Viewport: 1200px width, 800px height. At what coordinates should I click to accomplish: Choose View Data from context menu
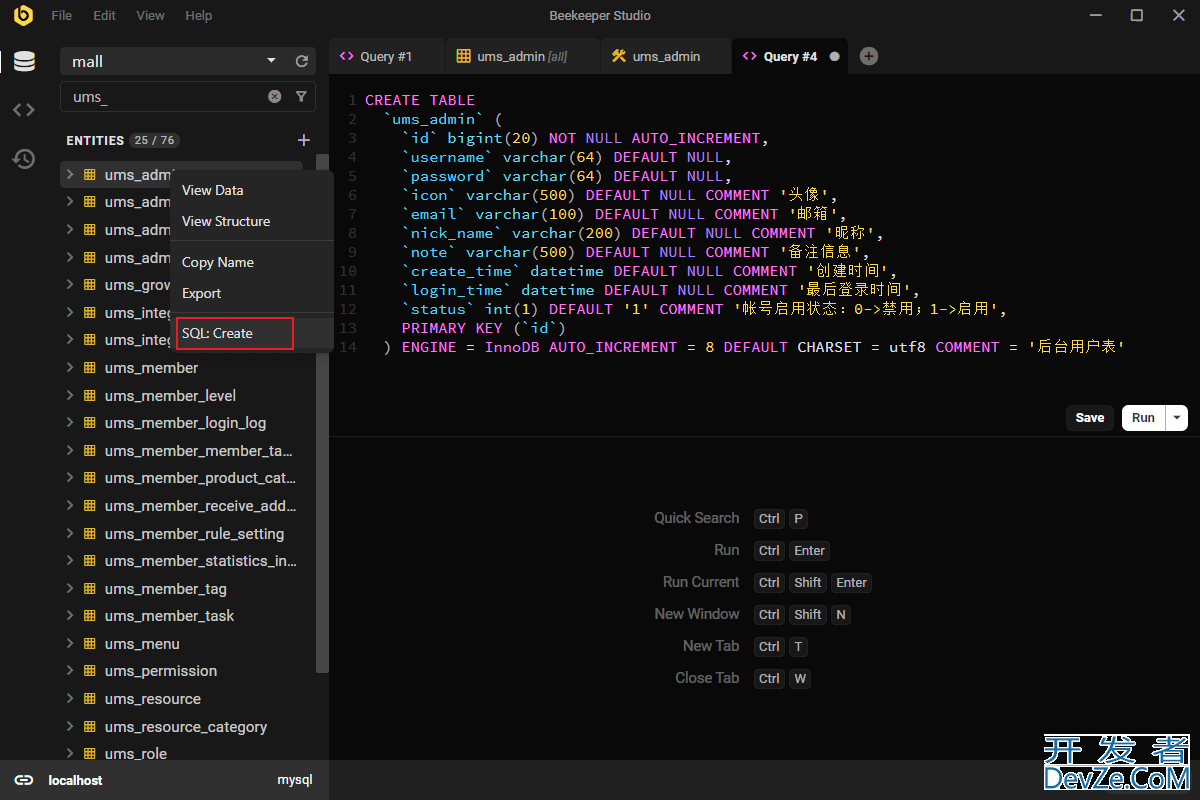coord(252,190)
